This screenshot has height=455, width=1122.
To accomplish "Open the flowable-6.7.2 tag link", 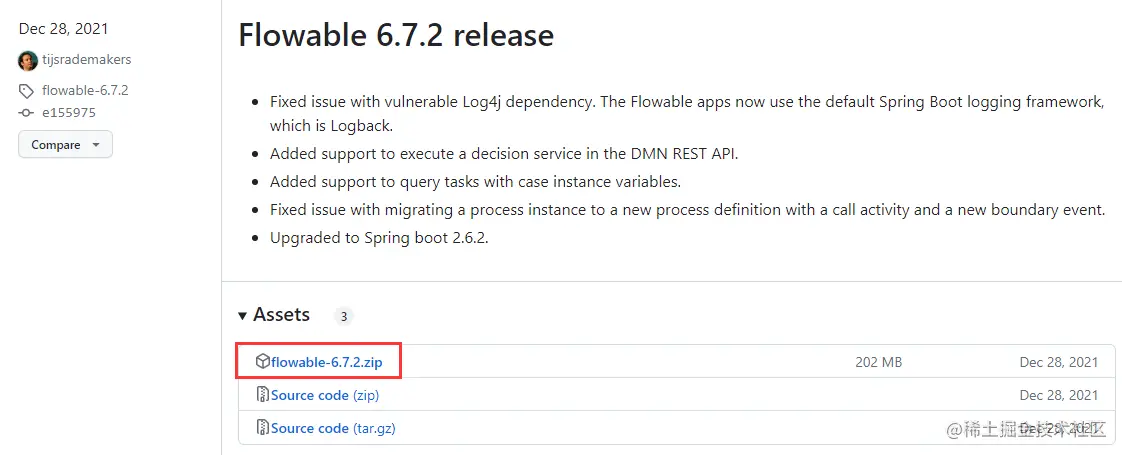I will tap(85, 90).
